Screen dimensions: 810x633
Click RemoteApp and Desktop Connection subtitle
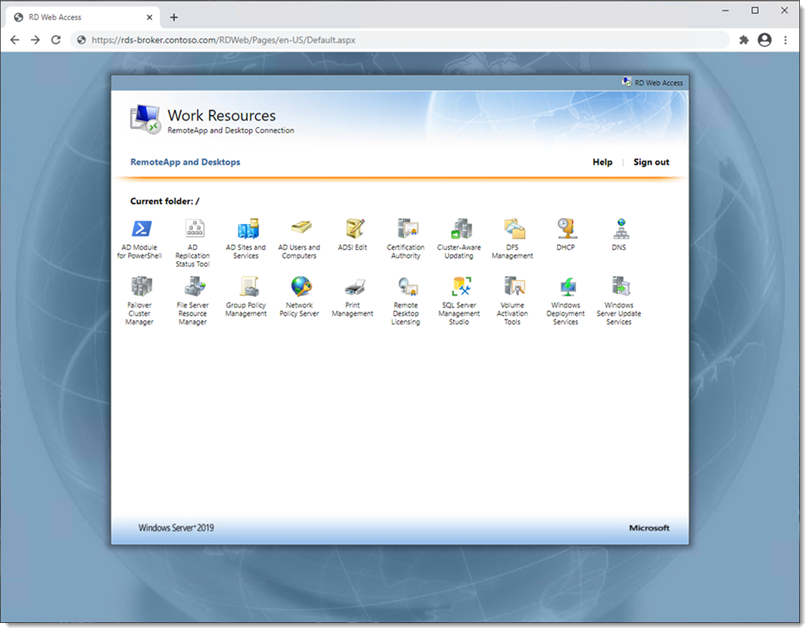[231, 131]
